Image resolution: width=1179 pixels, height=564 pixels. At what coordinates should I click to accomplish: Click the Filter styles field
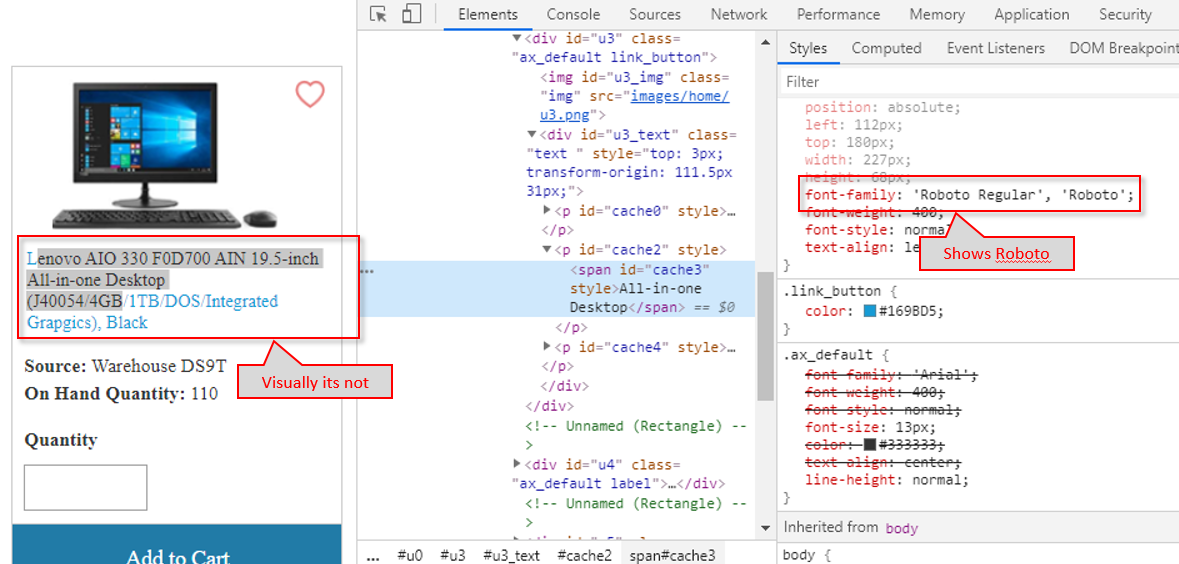point(975,81)
